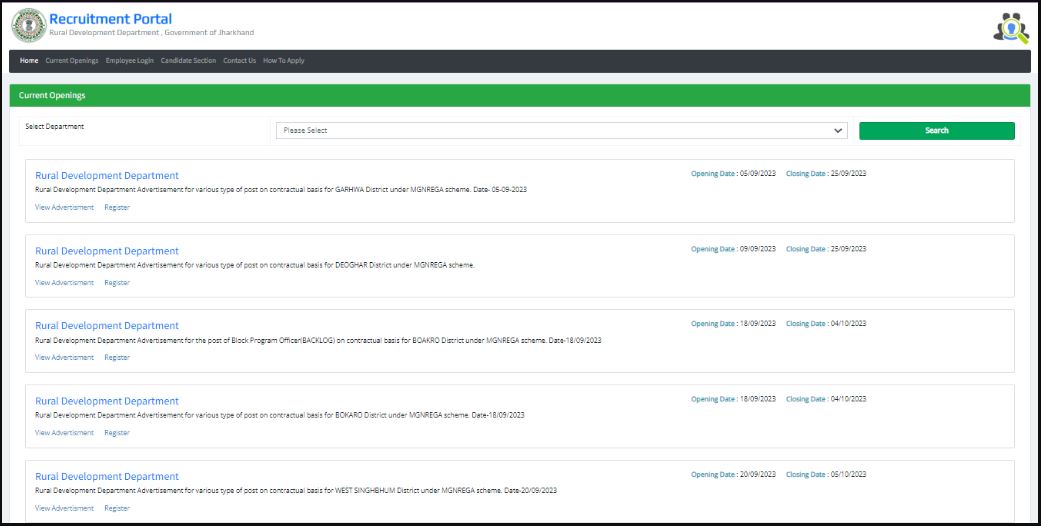View Advertisement for WEST SINGHBHUM District
Image resolution: width=1041 pixels, height=526 pixels.
click(64, 508)
